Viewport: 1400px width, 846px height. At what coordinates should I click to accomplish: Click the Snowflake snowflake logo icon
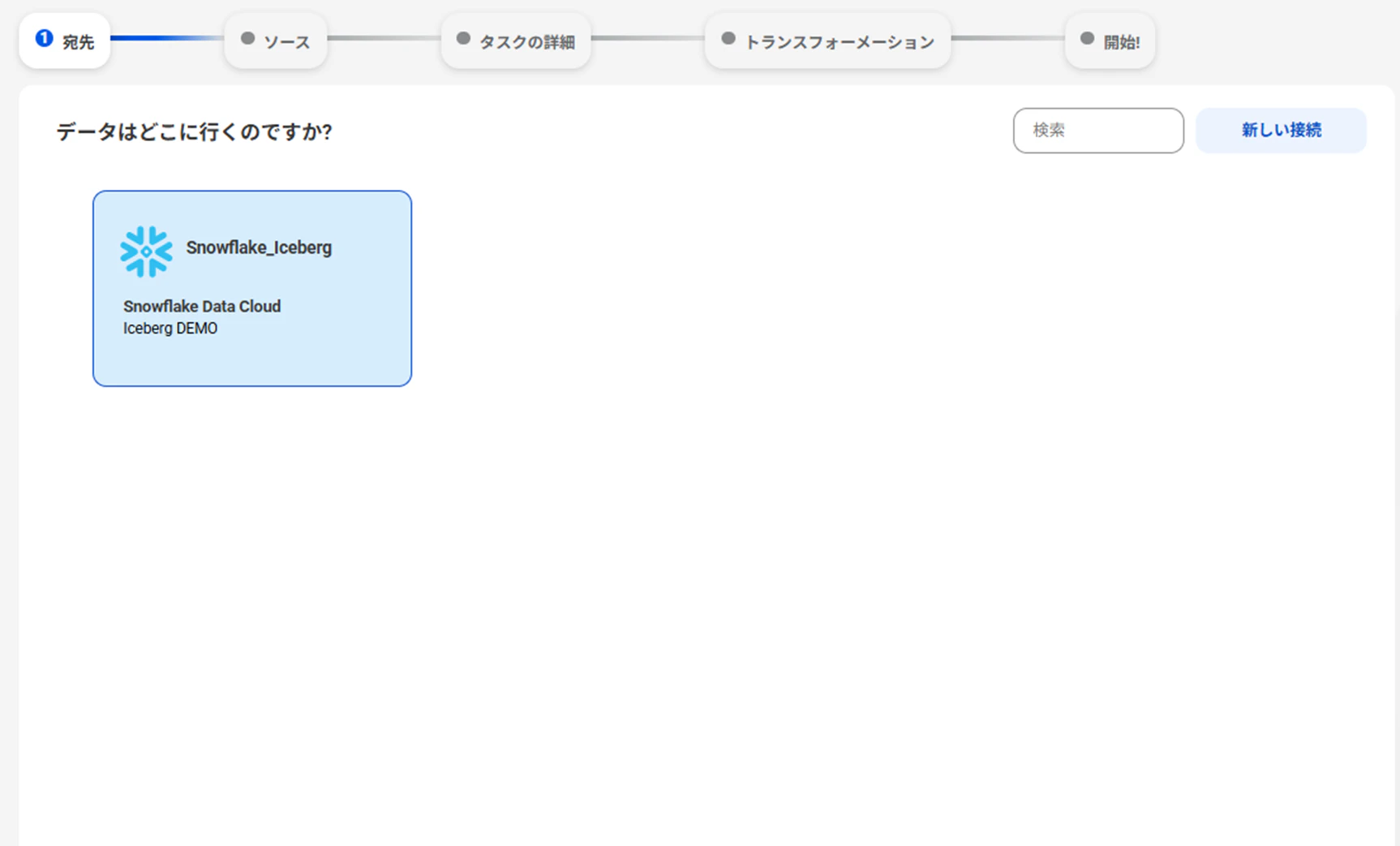pos(147,251)
